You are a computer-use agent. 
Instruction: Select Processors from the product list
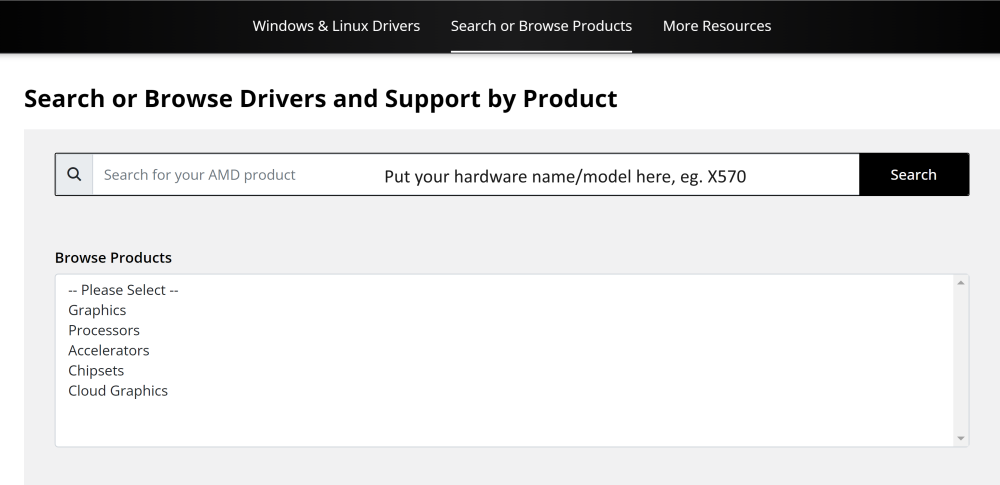(x=104, y=330)
